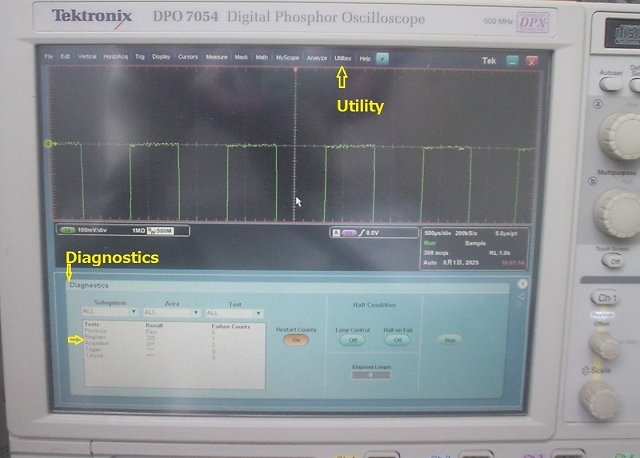640x458 pixels.
Task: Toggle Halt on Fail Off button
Action: point(398,340)
